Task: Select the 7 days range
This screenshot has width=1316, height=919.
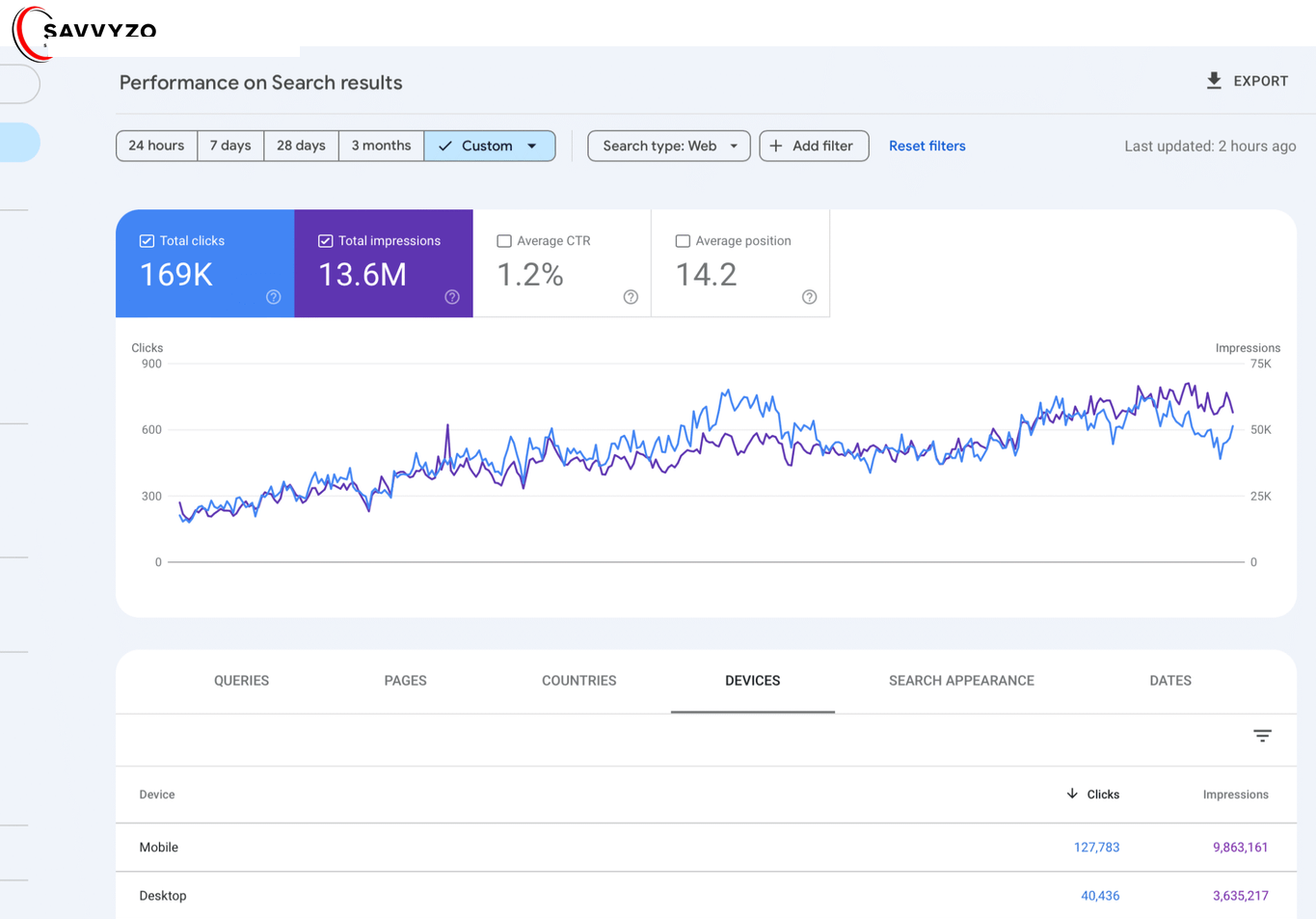Action: 230,146
